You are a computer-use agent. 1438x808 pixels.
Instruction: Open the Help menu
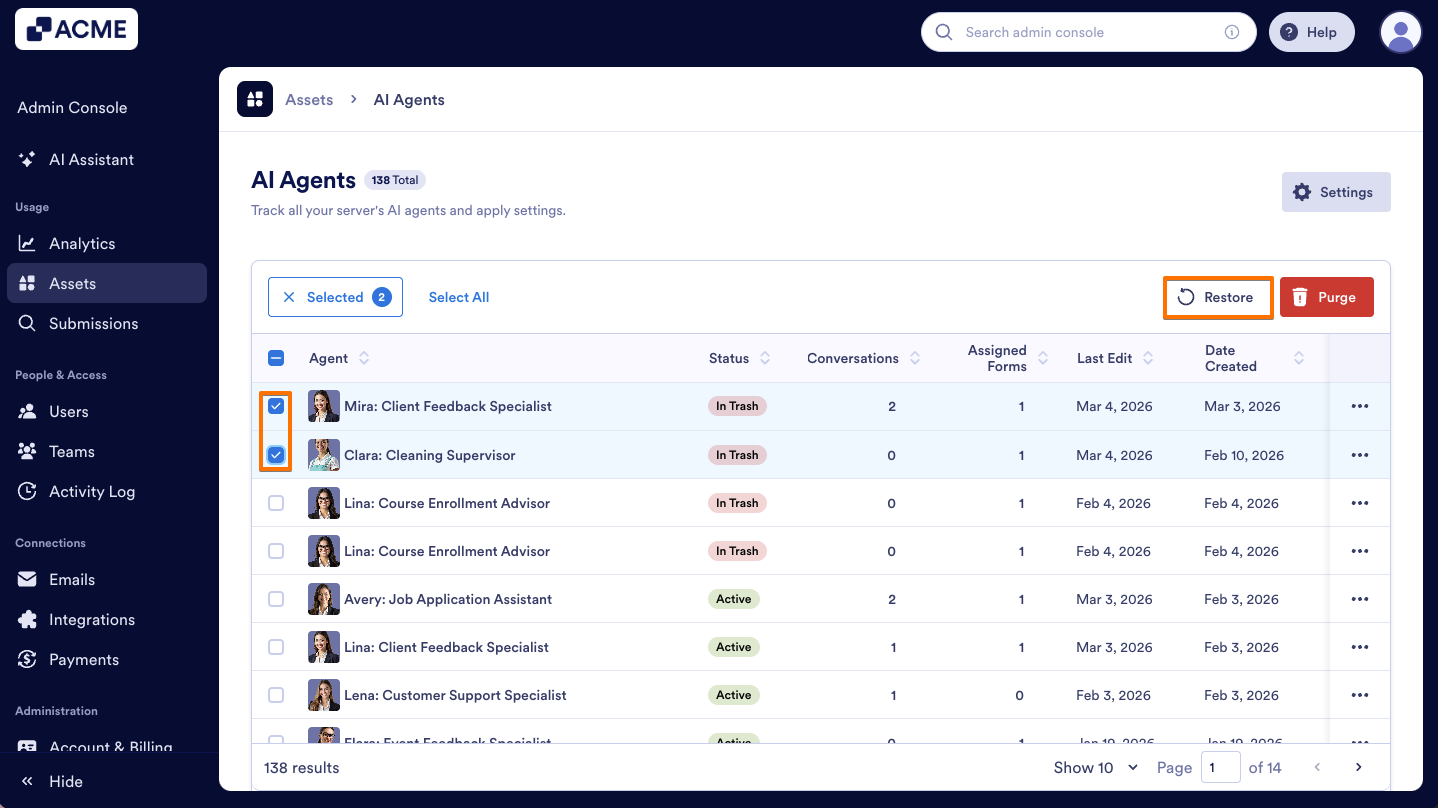pyautogui.click(x=1311, y=31)
